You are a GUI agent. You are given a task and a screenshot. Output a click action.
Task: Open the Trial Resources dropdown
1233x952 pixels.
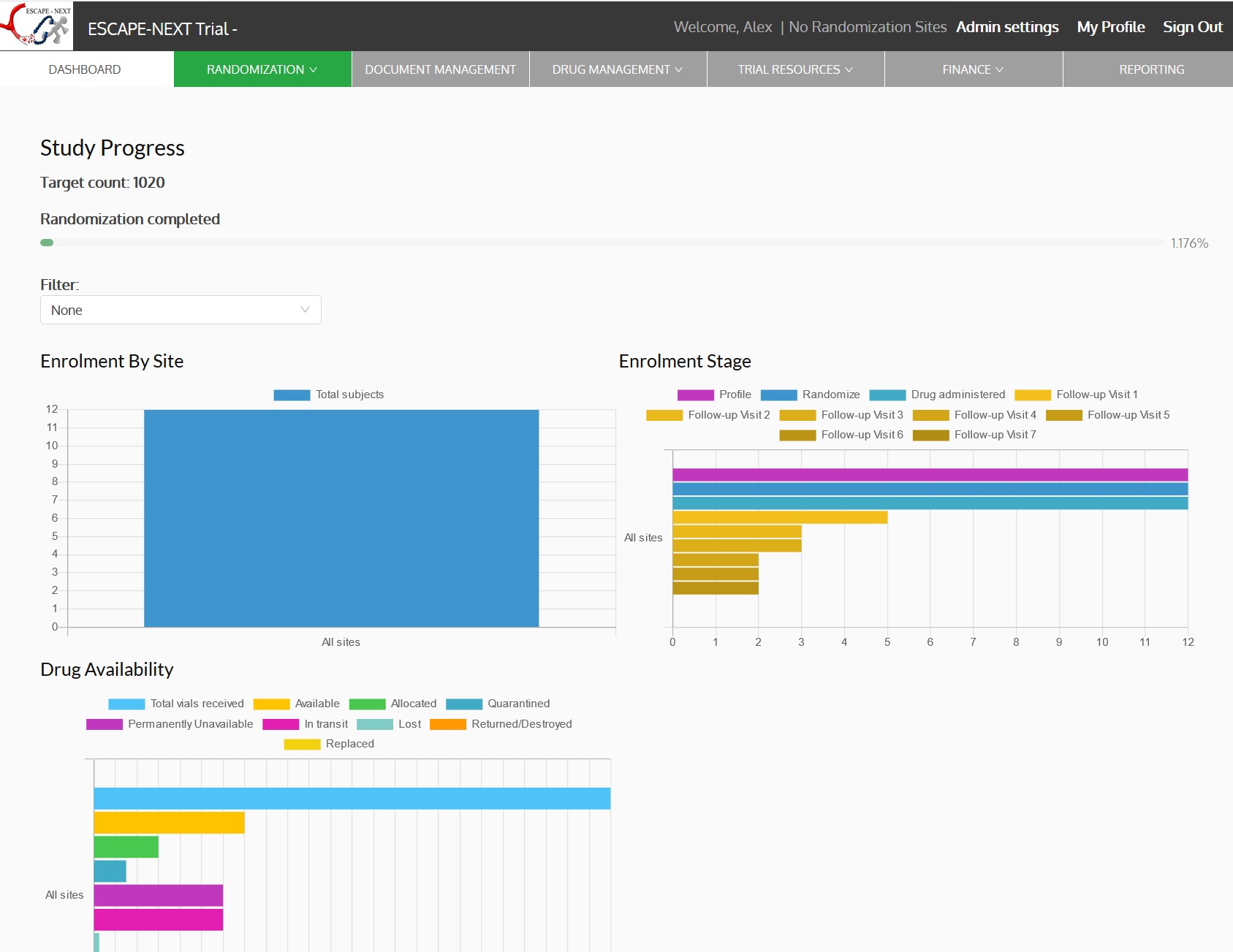795,69
